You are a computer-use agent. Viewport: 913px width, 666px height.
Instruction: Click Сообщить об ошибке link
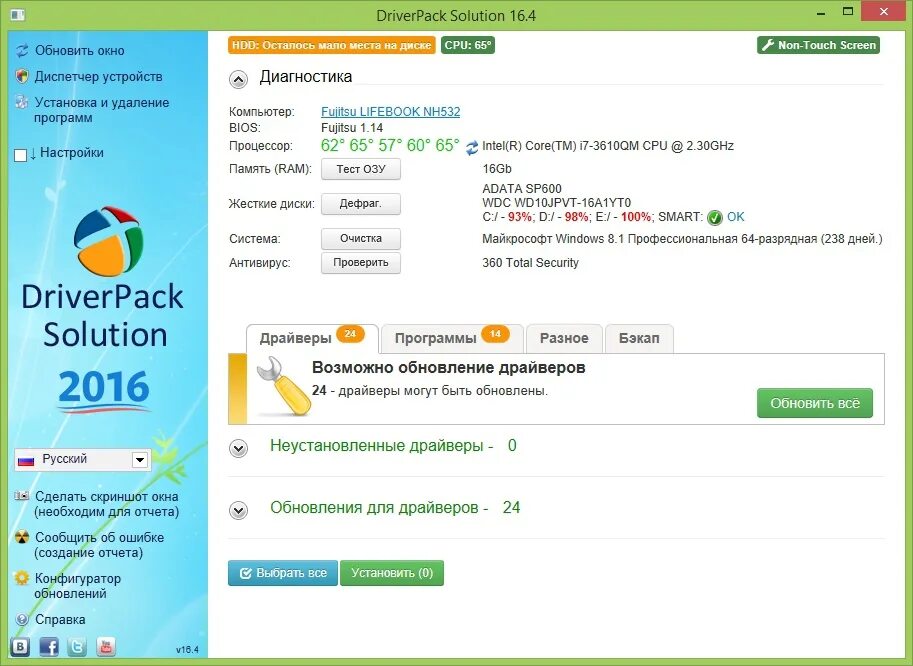pos(99,545)
